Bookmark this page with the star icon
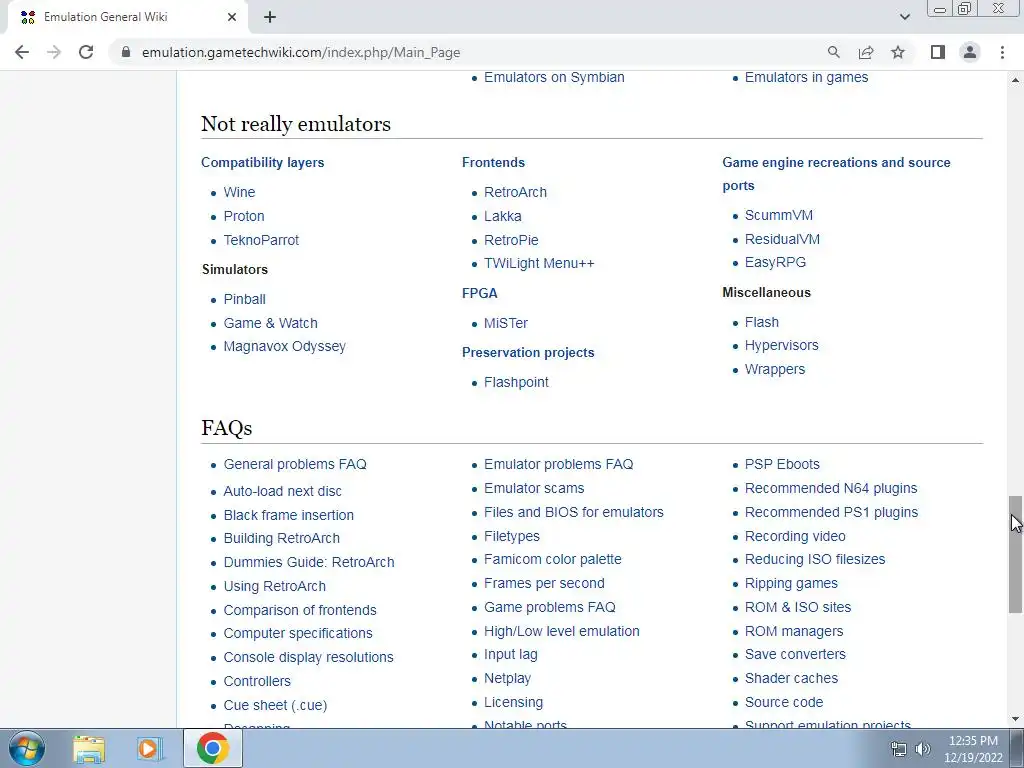The height and width of the screenshot is (768, 1024). tap(898, 52)
